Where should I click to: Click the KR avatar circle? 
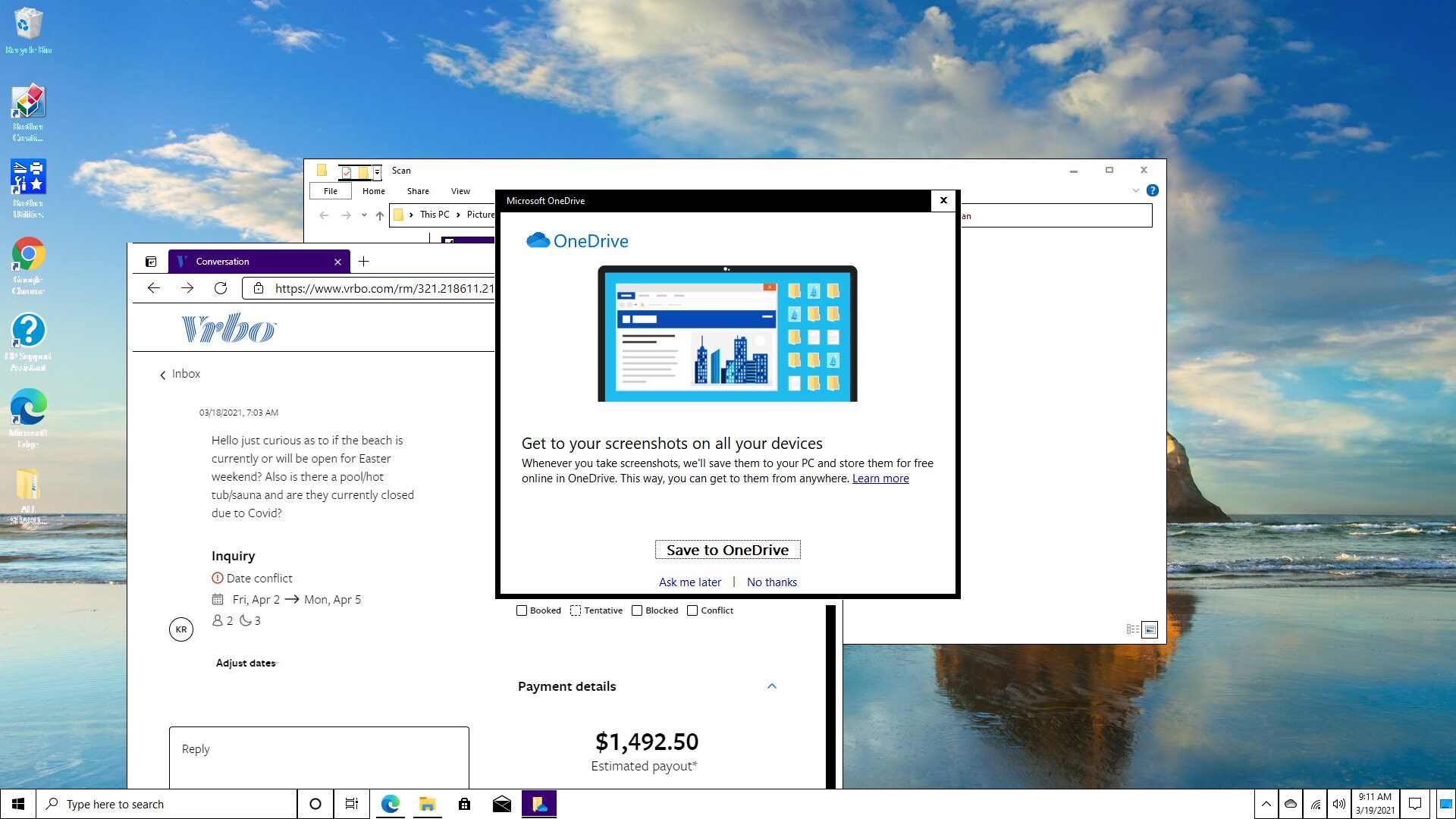pos(181,629)
